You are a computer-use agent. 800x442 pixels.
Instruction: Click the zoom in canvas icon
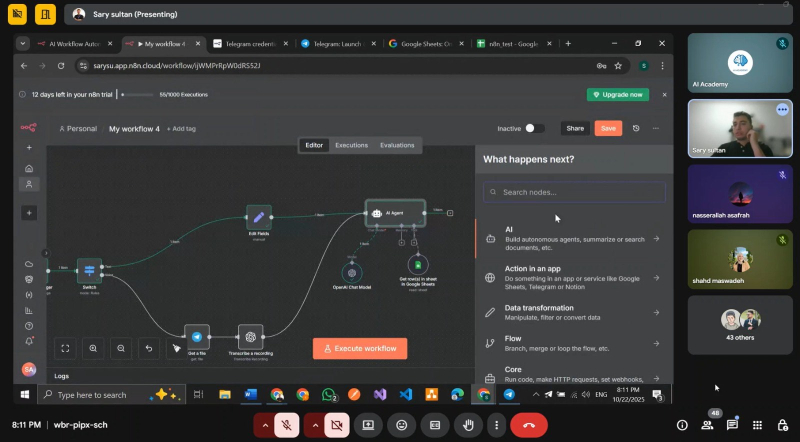click(x=93, y=348)
